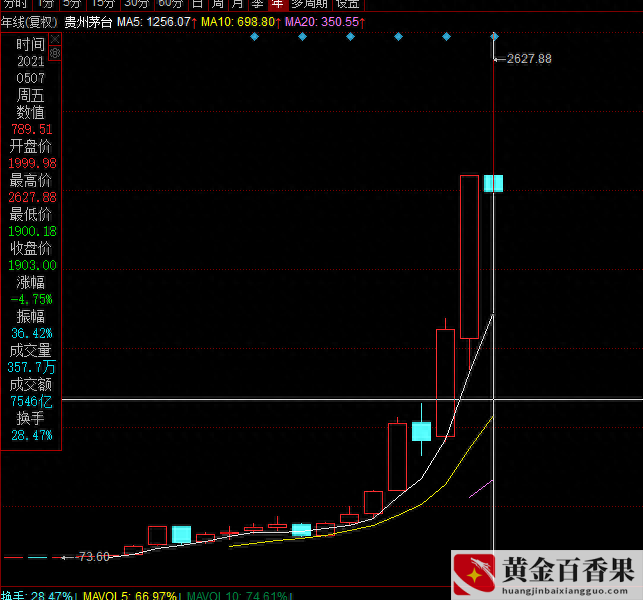Click the 贵州茅台 stock name
The width and height of the screenshot is (643, 600).
pos(88,22)
